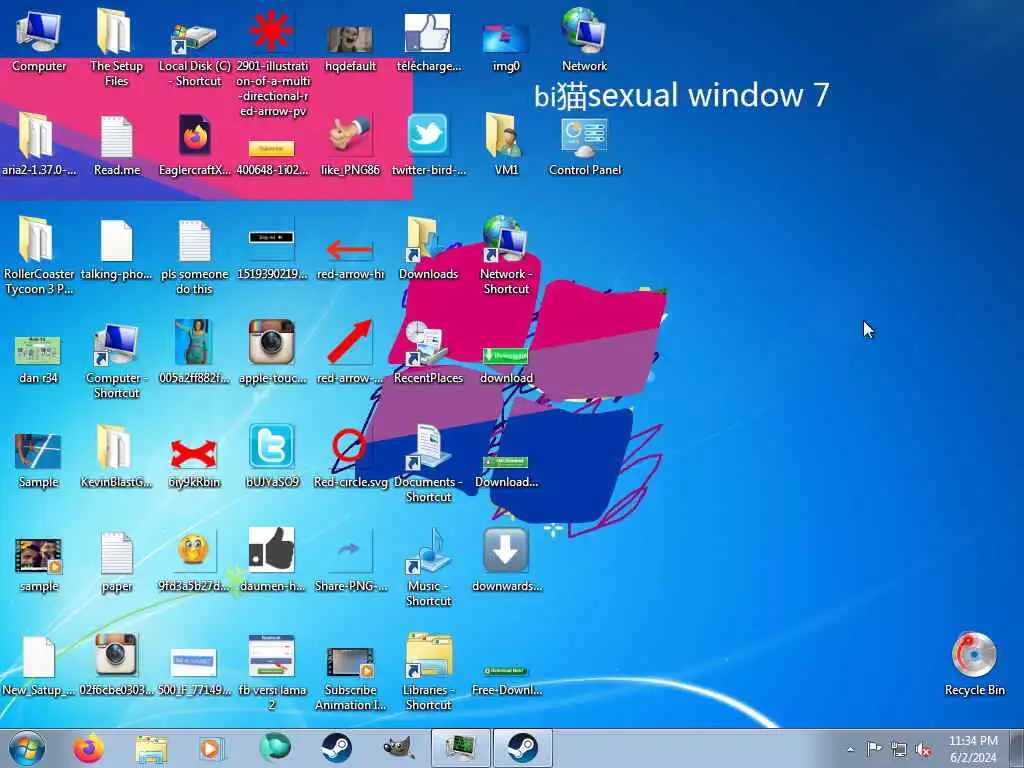The image size is (1024, 768).
Task: Select the dan r34 file
Action: pyautogui.click(x=38, y=358)
